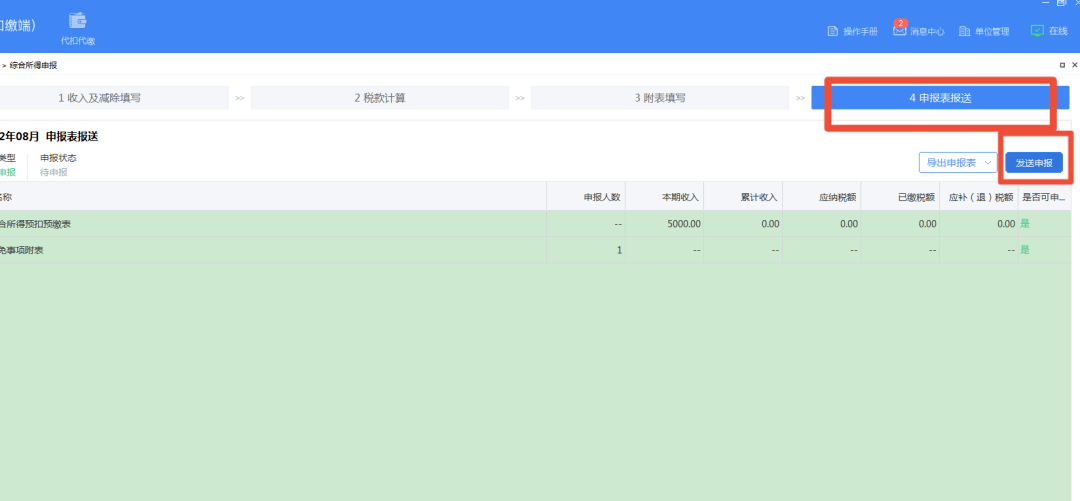The height and width of the screenshot is (501, 1080).
Task: Go to step 3 附表填写
Action: [x=660, y=98]
